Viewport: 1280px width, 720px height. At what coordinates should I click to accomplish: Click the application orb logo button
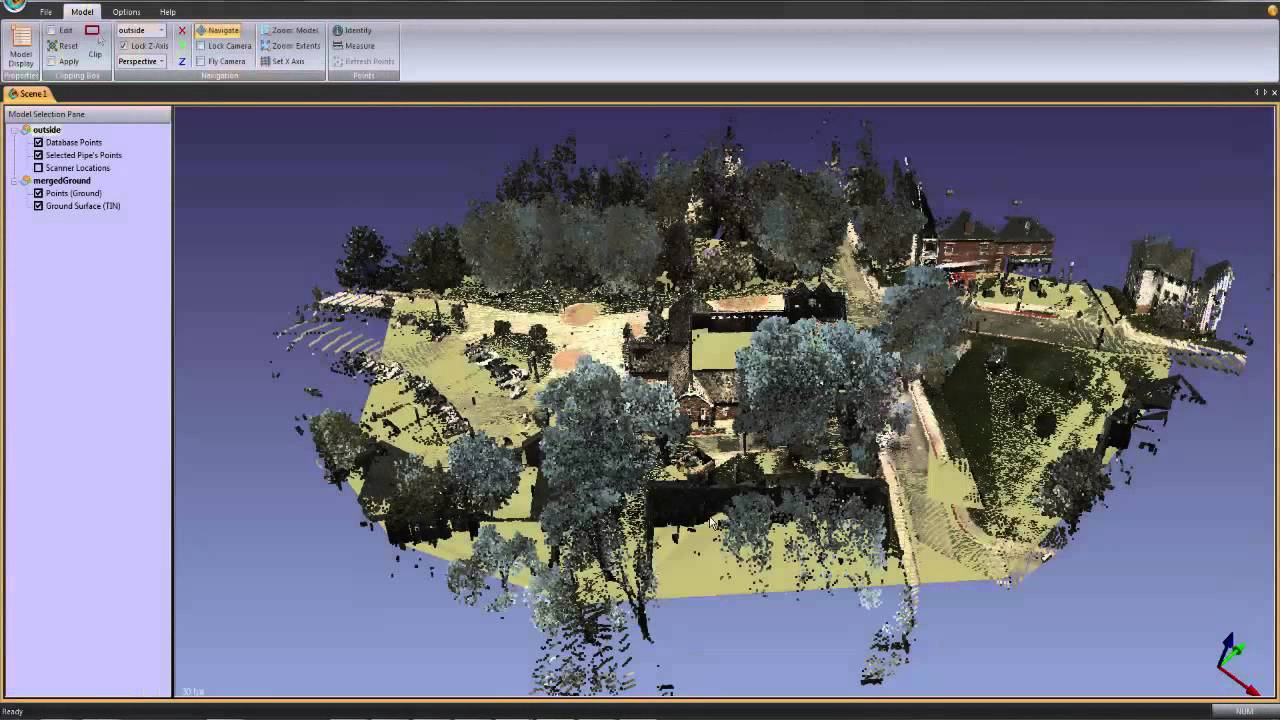click(14, 5)
